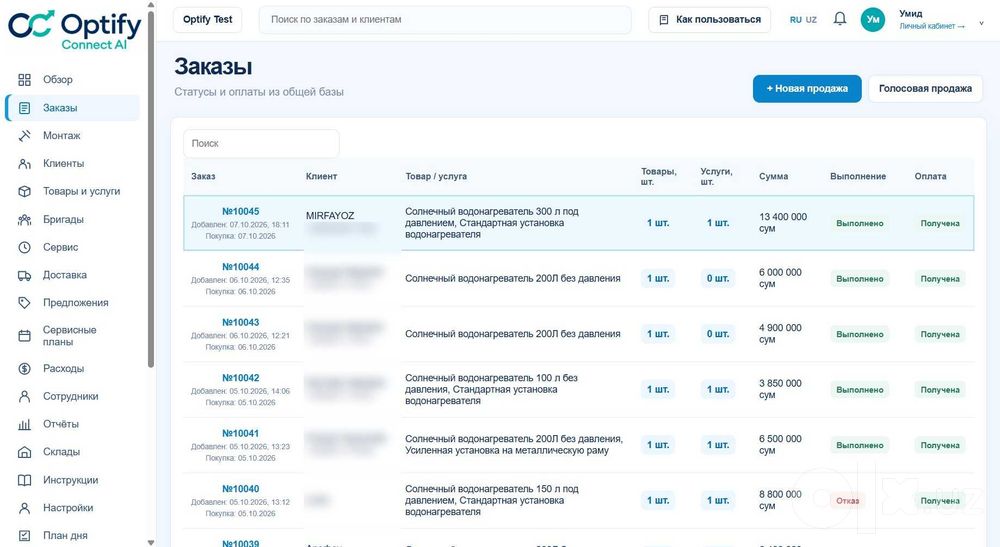This screenshot has width=1000, height=547.
Task: Click the sidebar vertical scrollbar
Action: [x=151, y=188]
